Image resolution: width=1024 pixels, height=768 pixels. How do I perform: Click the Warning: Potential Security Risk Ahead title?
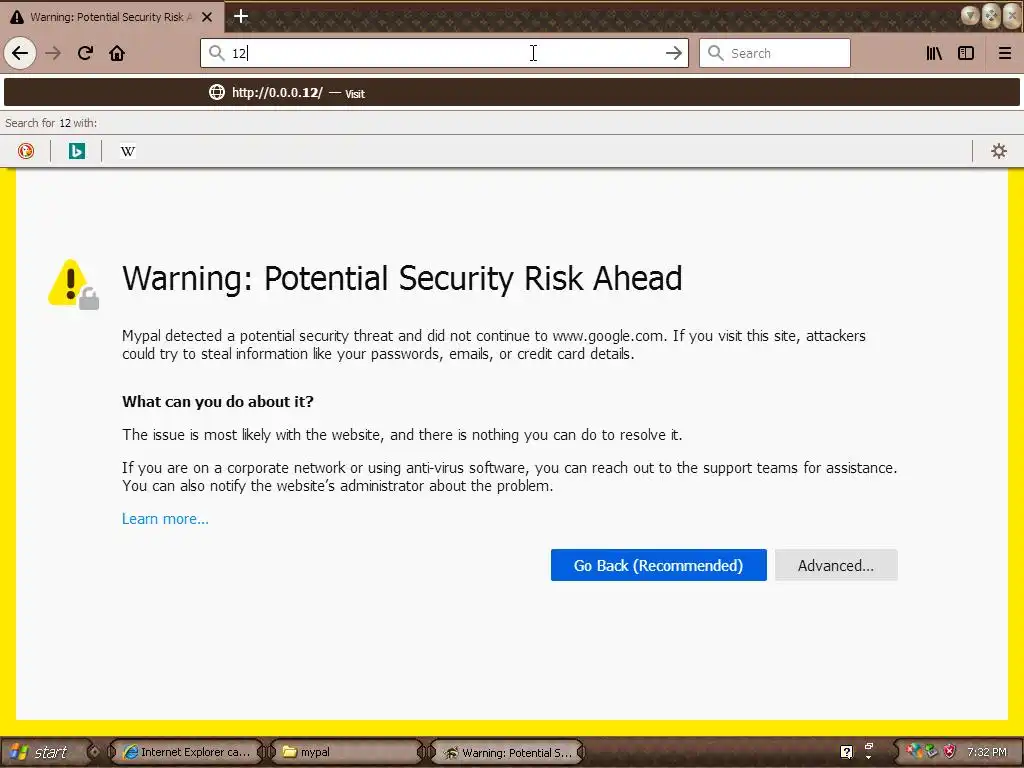pos(402,279)
